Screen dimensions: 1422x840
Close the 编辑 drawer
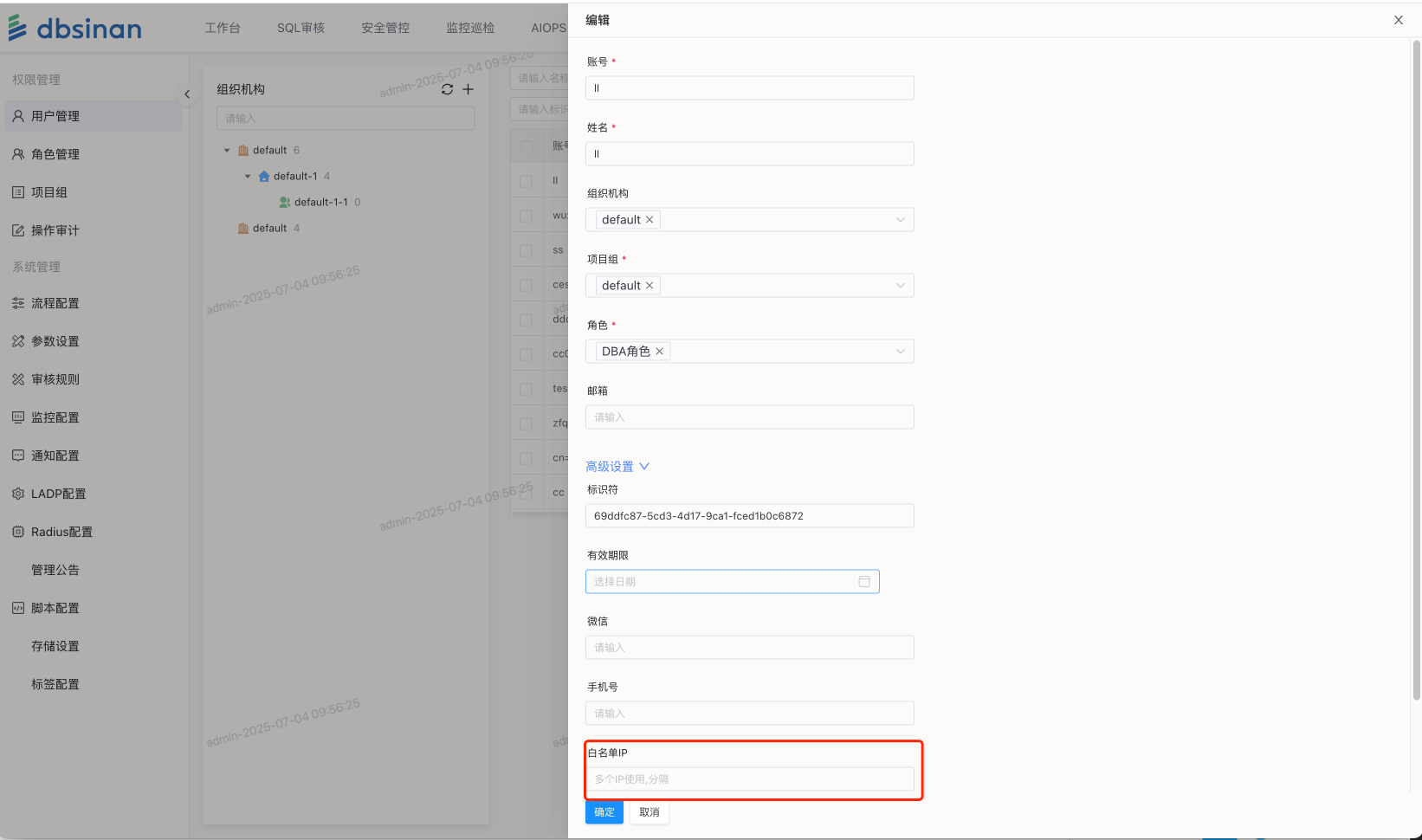click(x=1398, y=20)
